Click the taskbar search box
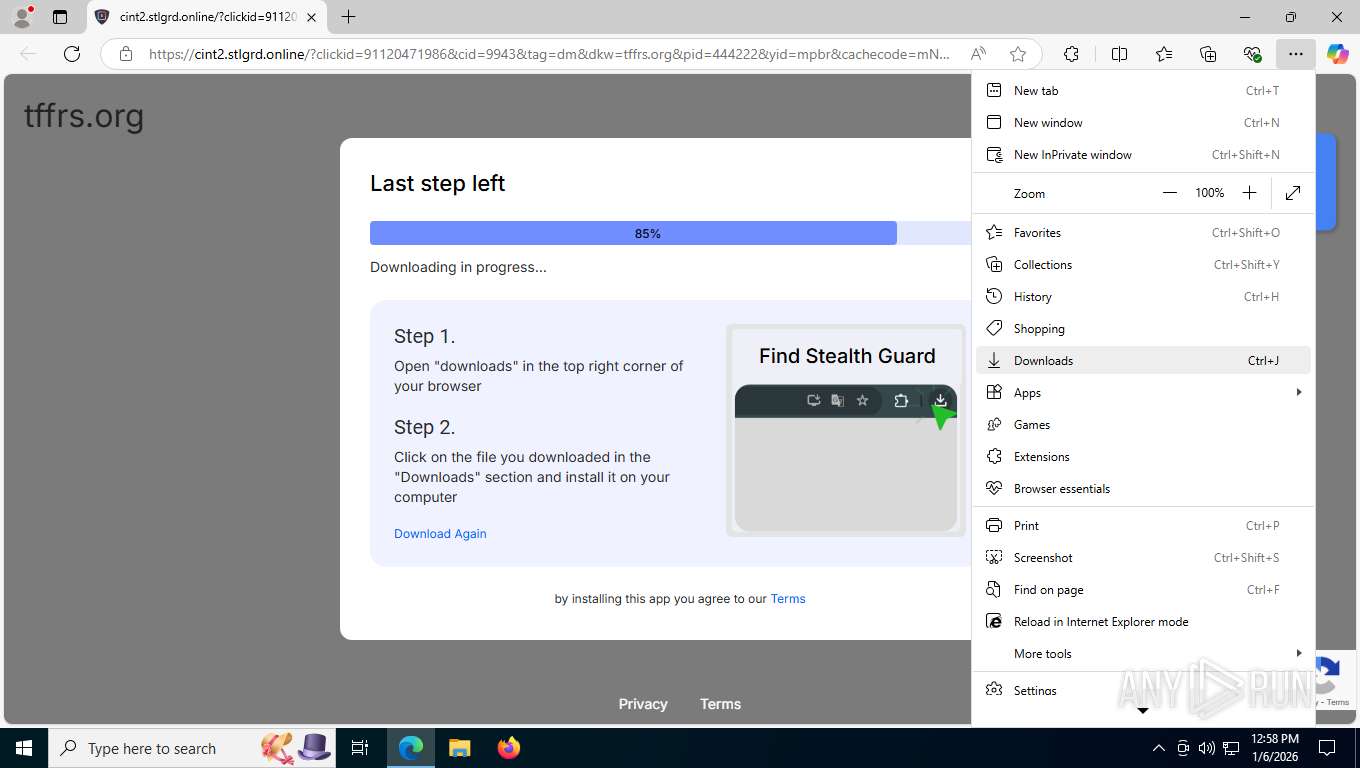 tap(191, 748)
